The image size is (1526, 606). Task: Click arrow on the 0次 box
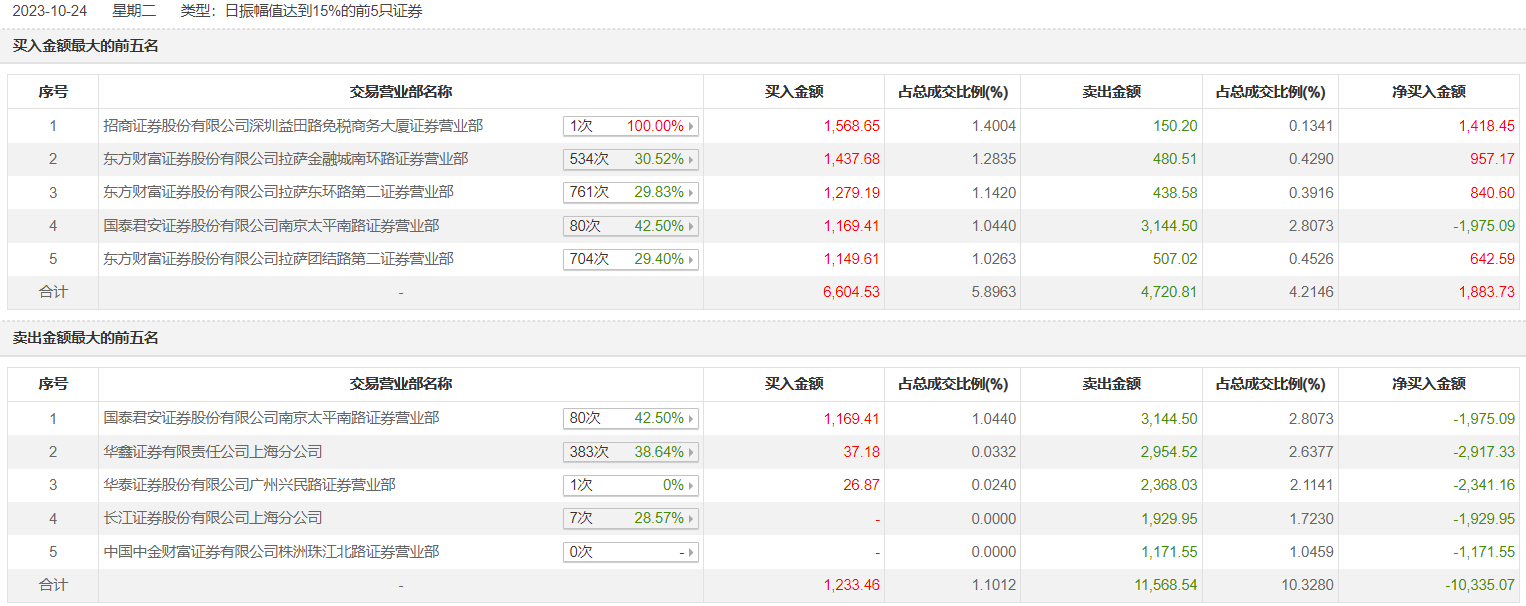691,553
